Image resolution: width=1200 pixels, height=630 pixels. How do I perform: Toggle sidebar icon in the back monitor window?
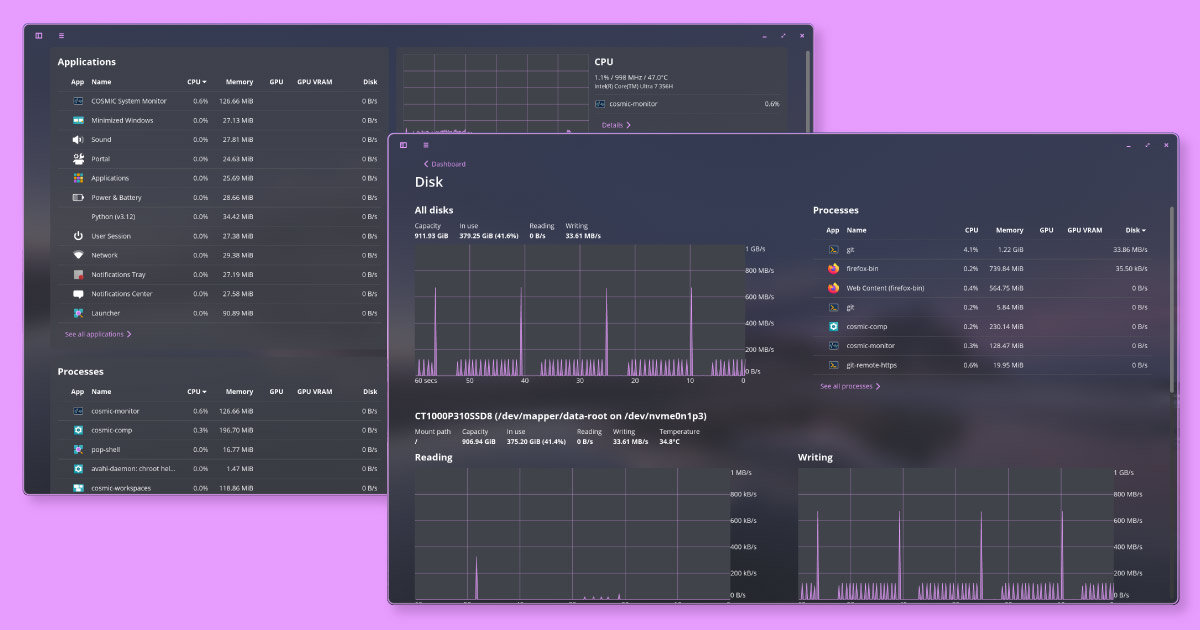point(39,35)
